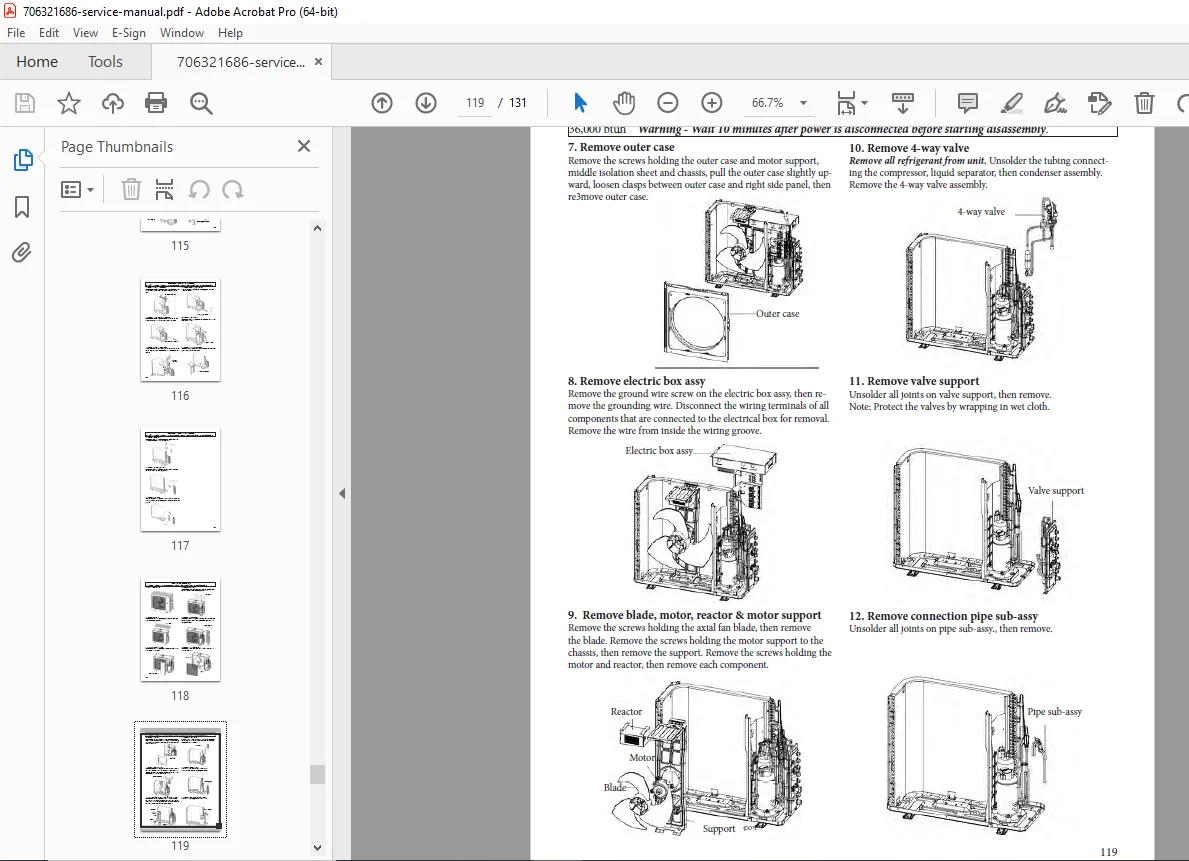Image resolution: width=1189 pixels, height=861 pixels.
Task: Open the Edit menu
Action: (49, 33)
